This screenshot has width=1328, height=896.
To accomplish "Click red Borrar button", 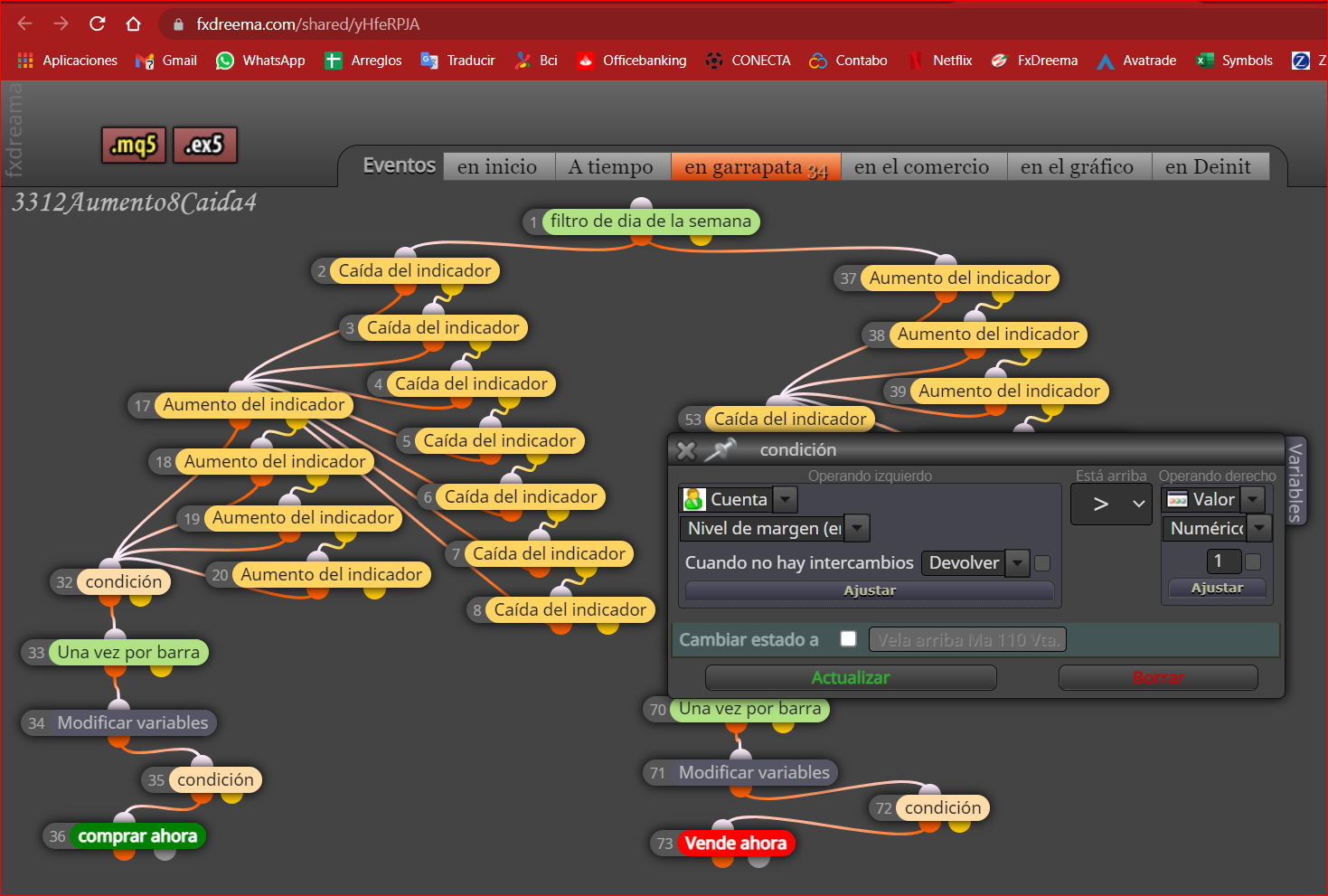I will click(x=1158, y=677).
